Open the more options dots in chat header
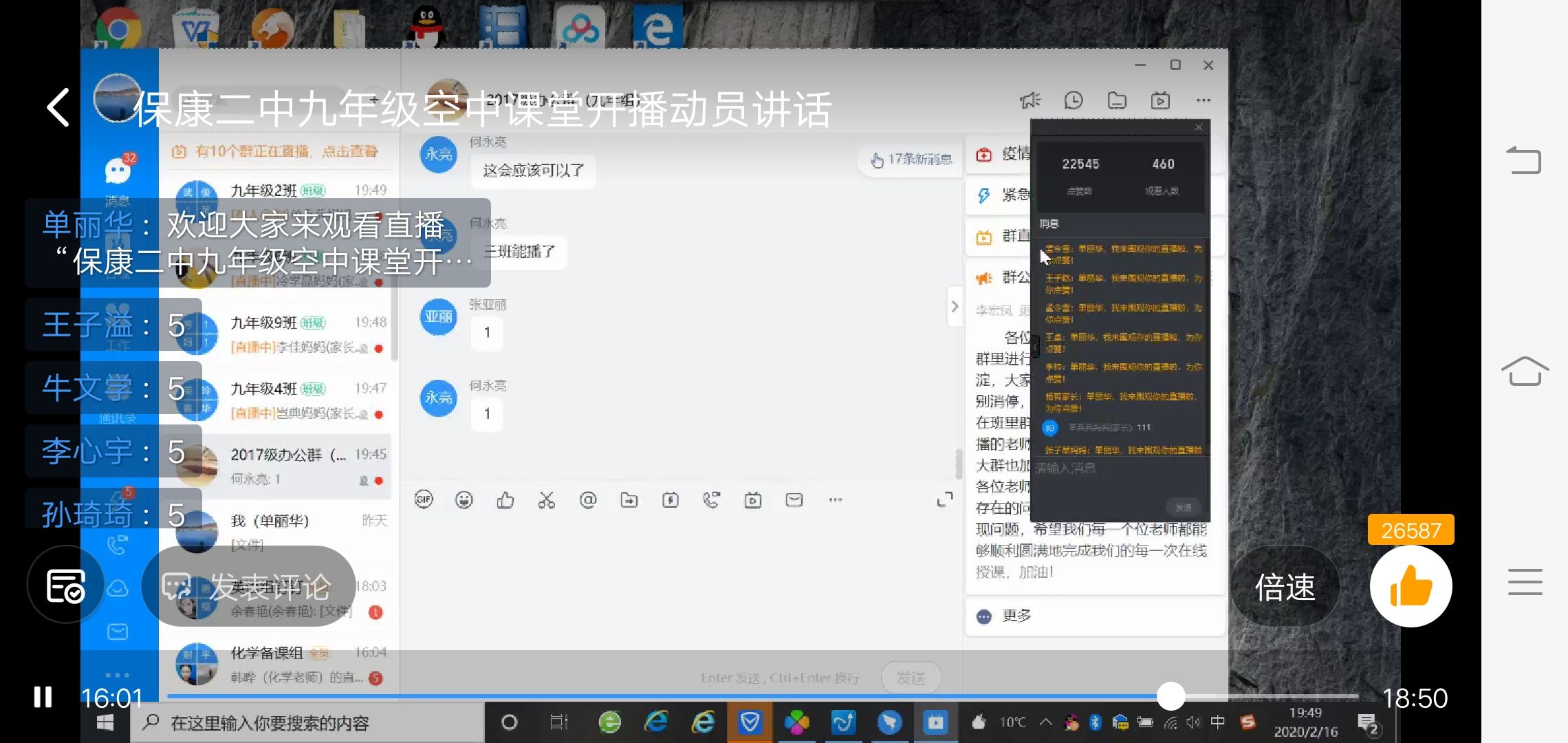1568x743 pixels. (x=1204, y=100)
